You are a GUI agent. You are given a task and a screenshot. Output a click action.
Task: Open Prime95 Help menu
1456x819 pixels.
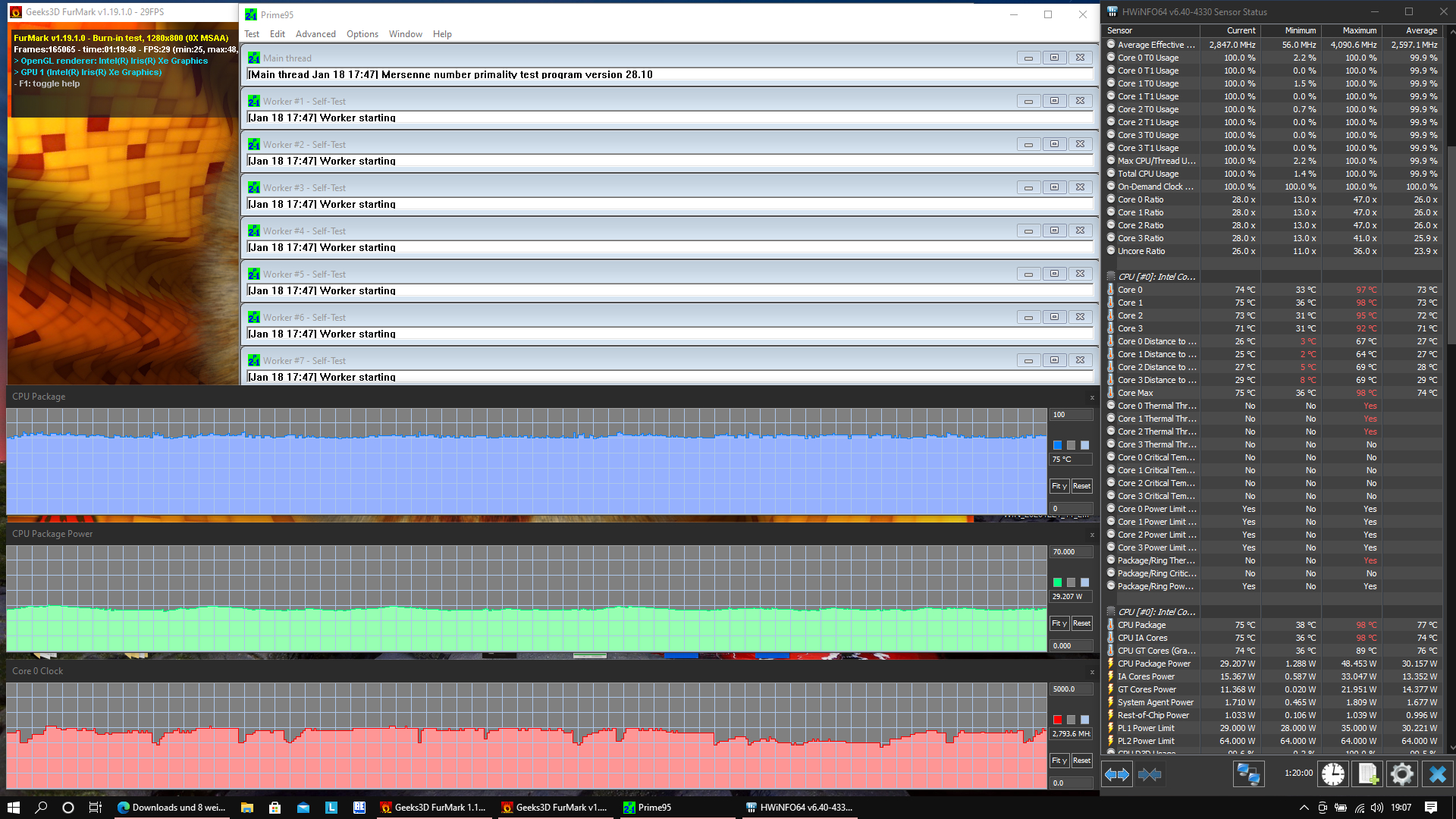pos(442,34)
